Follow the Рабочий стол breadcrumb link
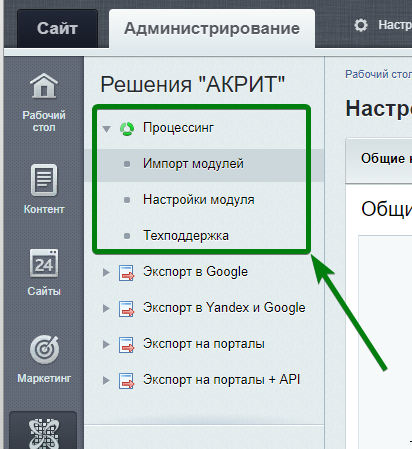412x449 pixels. 378,74
